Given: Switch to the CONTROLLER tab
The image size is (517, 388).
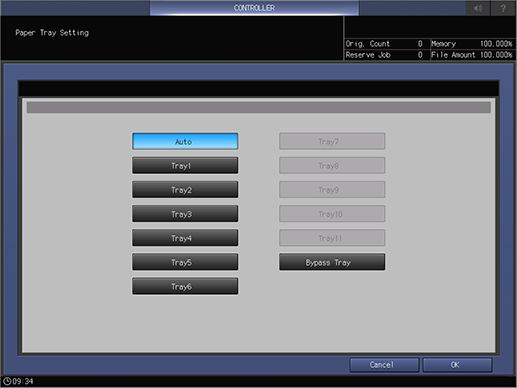Looking at the screenshot, I should point(254,8).
